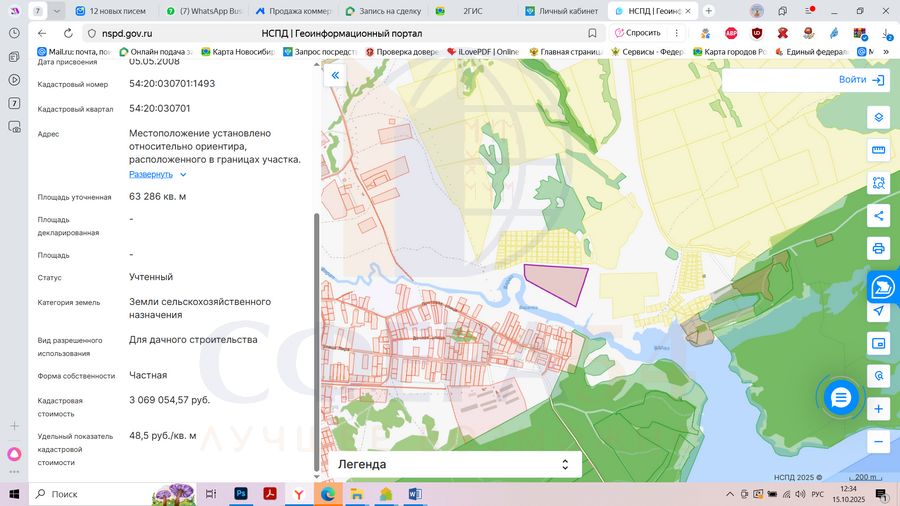Image resolution: width=900 pixels, height=506 pixels.
Task: Activate the area selection search tool
Action: pos(879,183)
